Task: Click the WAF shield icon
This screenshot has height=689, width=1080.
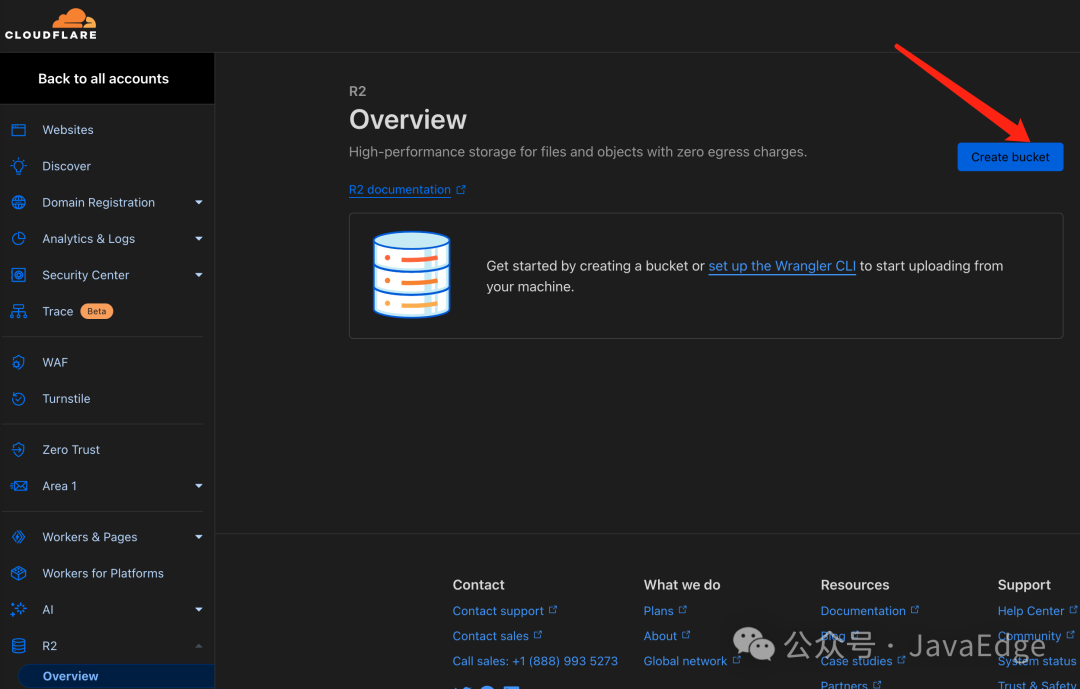Action: (x=19, y=362)
